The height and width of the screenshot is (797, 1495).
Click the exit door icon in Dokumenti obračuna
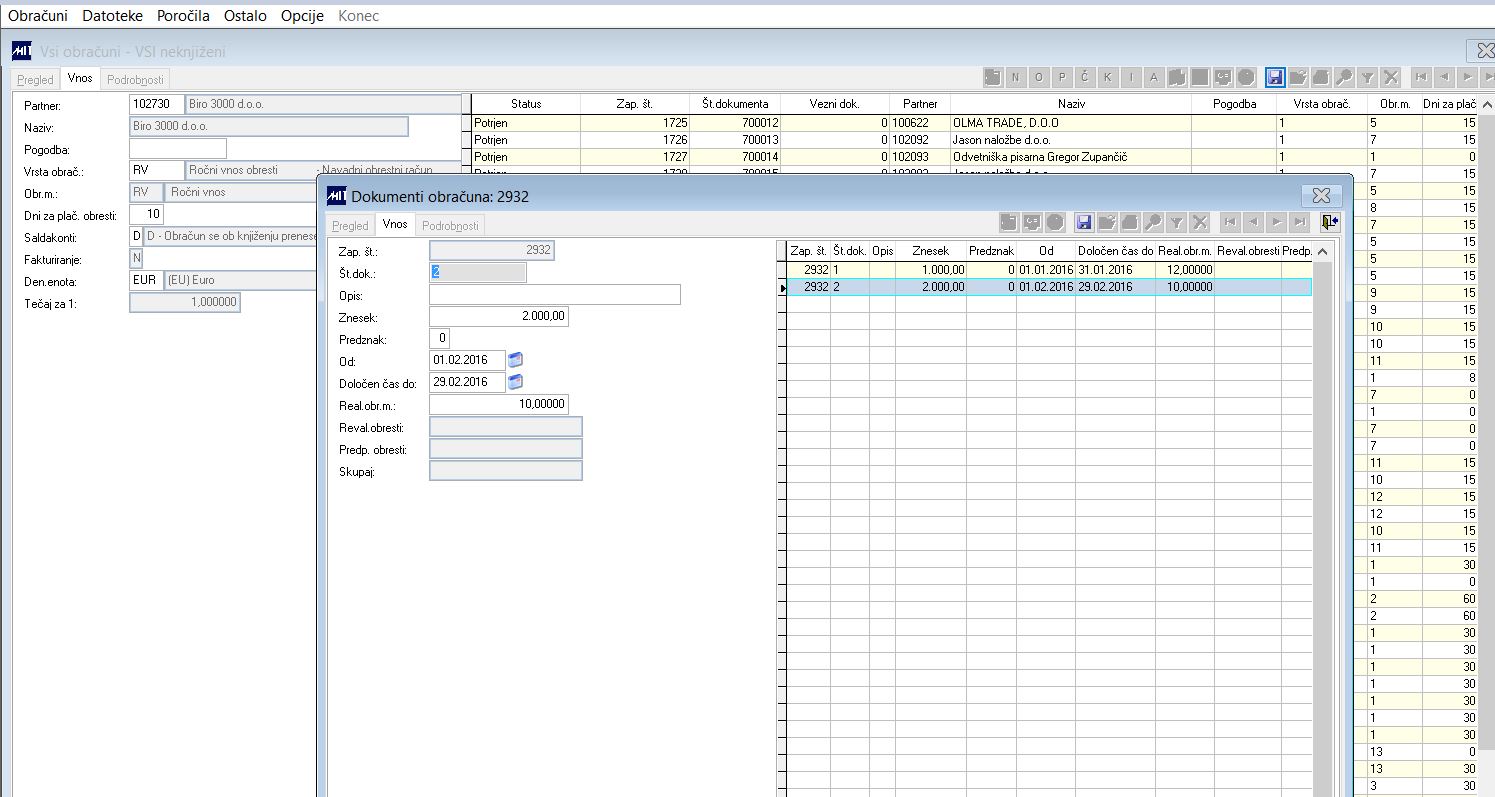coord(1331,222)
